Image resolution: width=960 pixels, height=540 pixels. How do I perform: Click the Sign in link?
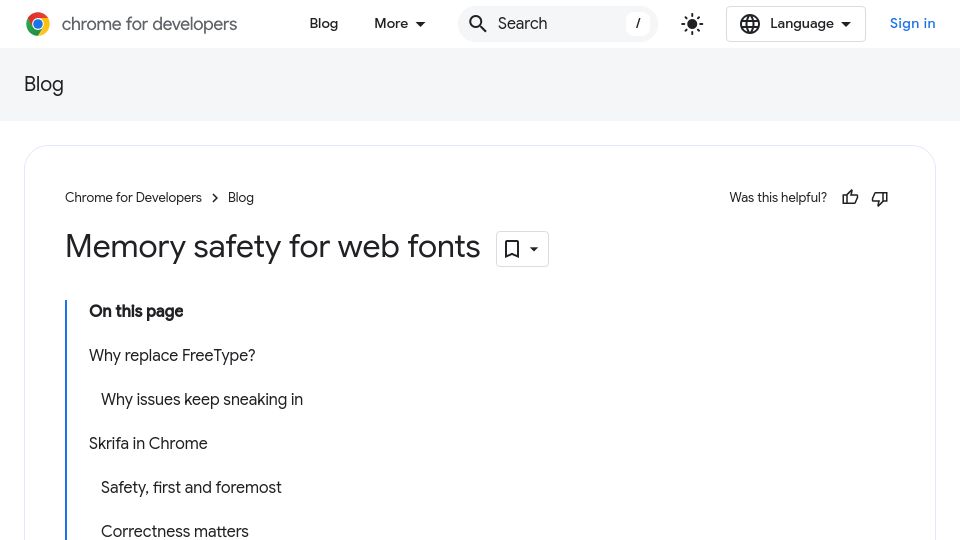click(912, 24)
